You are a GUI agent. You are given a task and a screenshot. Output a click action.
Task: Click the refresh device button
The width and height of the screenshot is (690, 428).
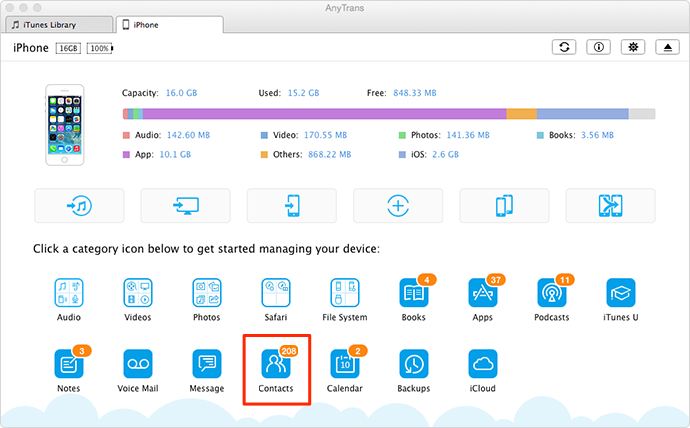[564, 47]
